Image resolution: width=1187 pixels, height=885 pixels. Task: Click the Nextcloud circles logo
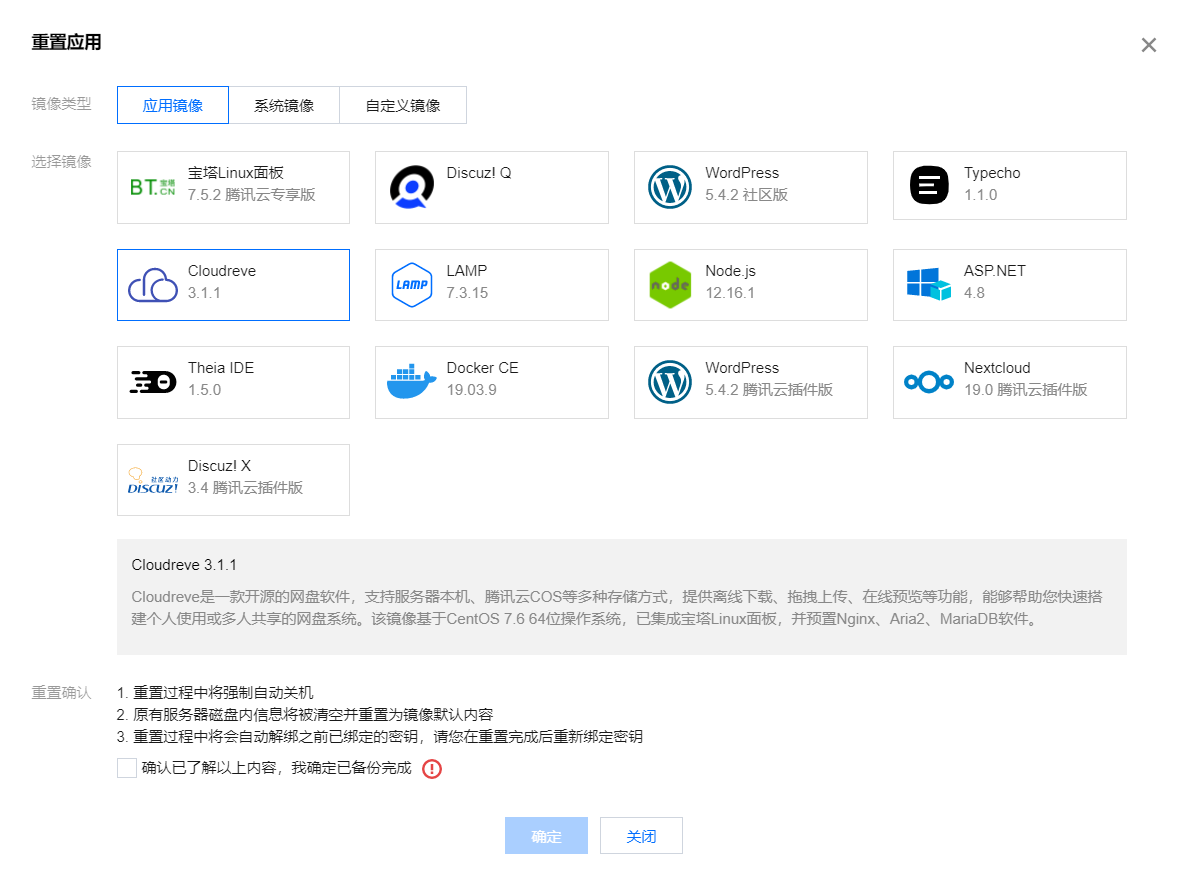[929, 382]
